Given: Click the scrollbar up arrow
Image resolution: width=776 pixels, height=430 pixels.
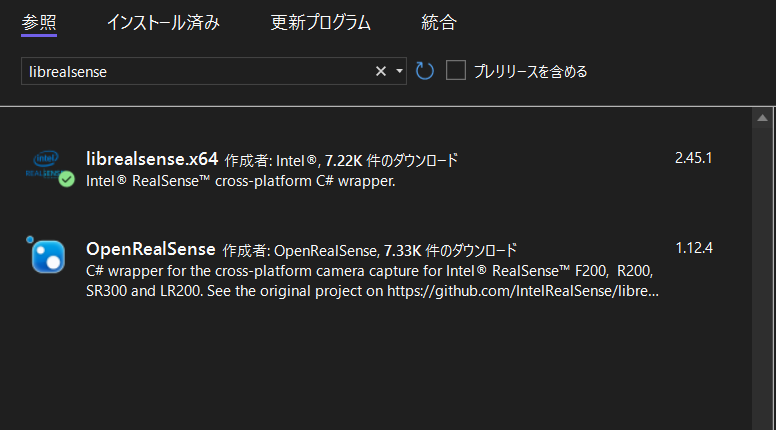Looking at the screenshot, I should click(762, 118).
